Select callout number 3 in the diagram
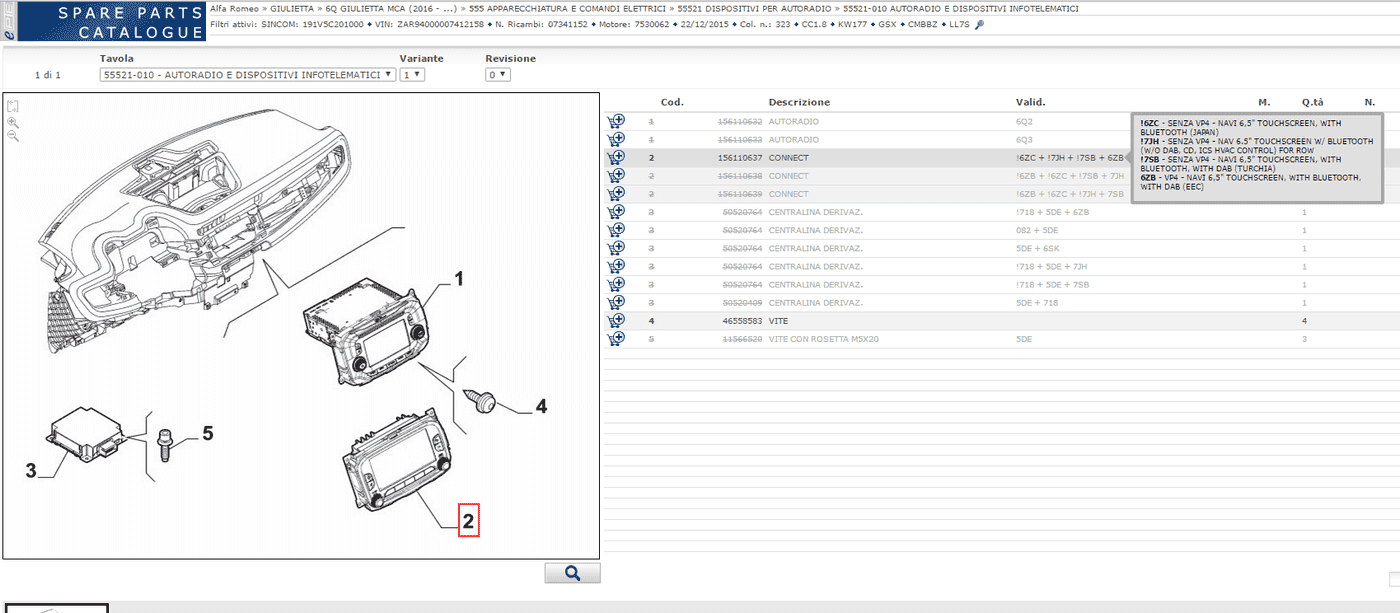This screenshot has height=613, width=1400. click(31, 470)
